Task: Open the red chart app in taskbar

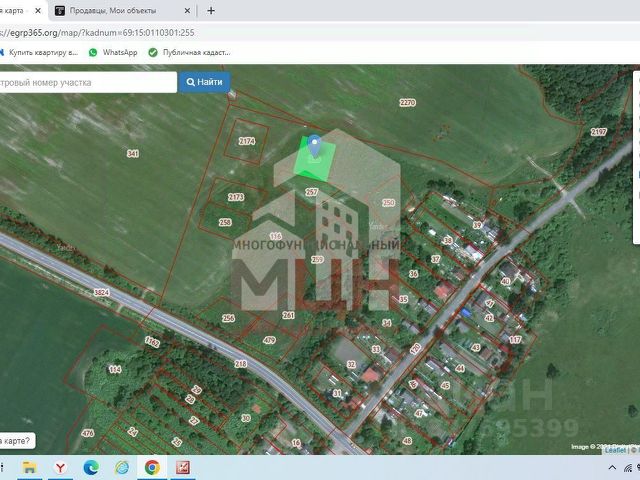Action: [x=183, y=468]
